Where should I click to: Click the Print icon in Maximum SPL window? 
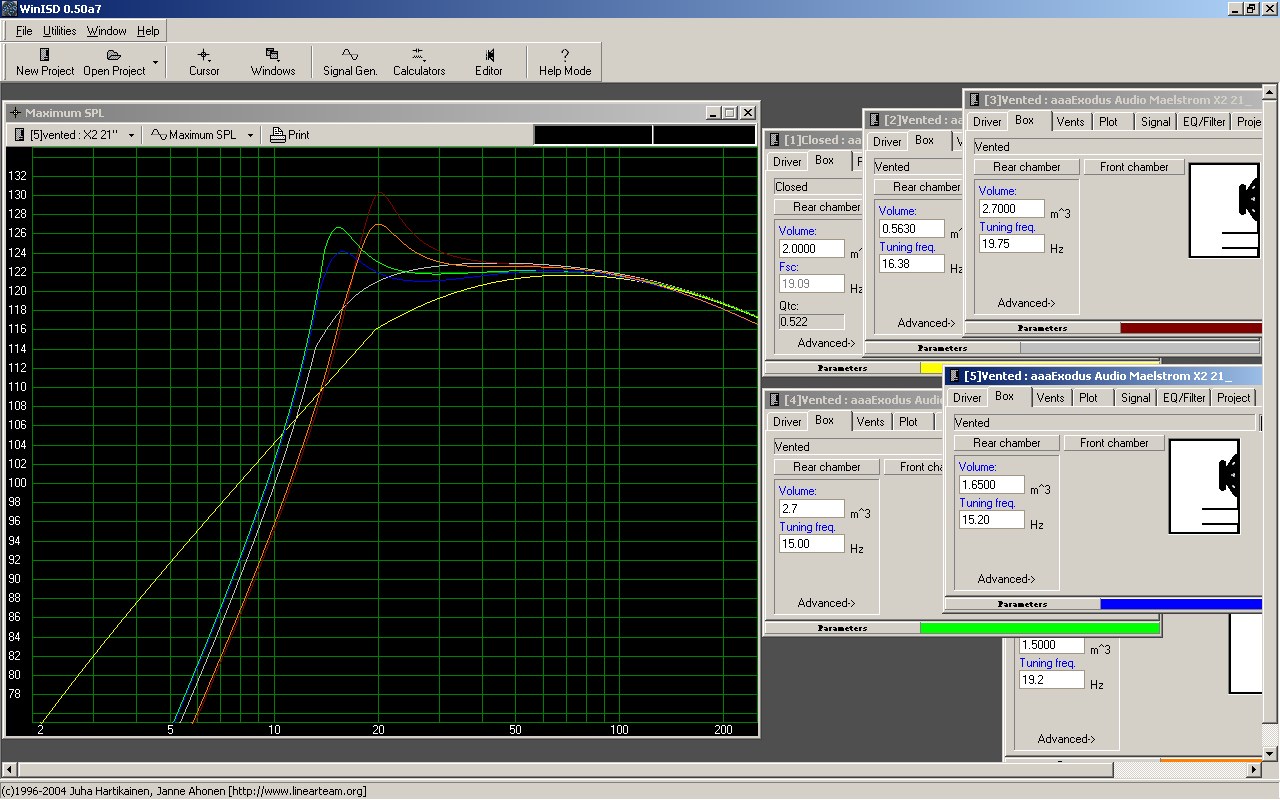pyautogui.click(x=279, y=135)
